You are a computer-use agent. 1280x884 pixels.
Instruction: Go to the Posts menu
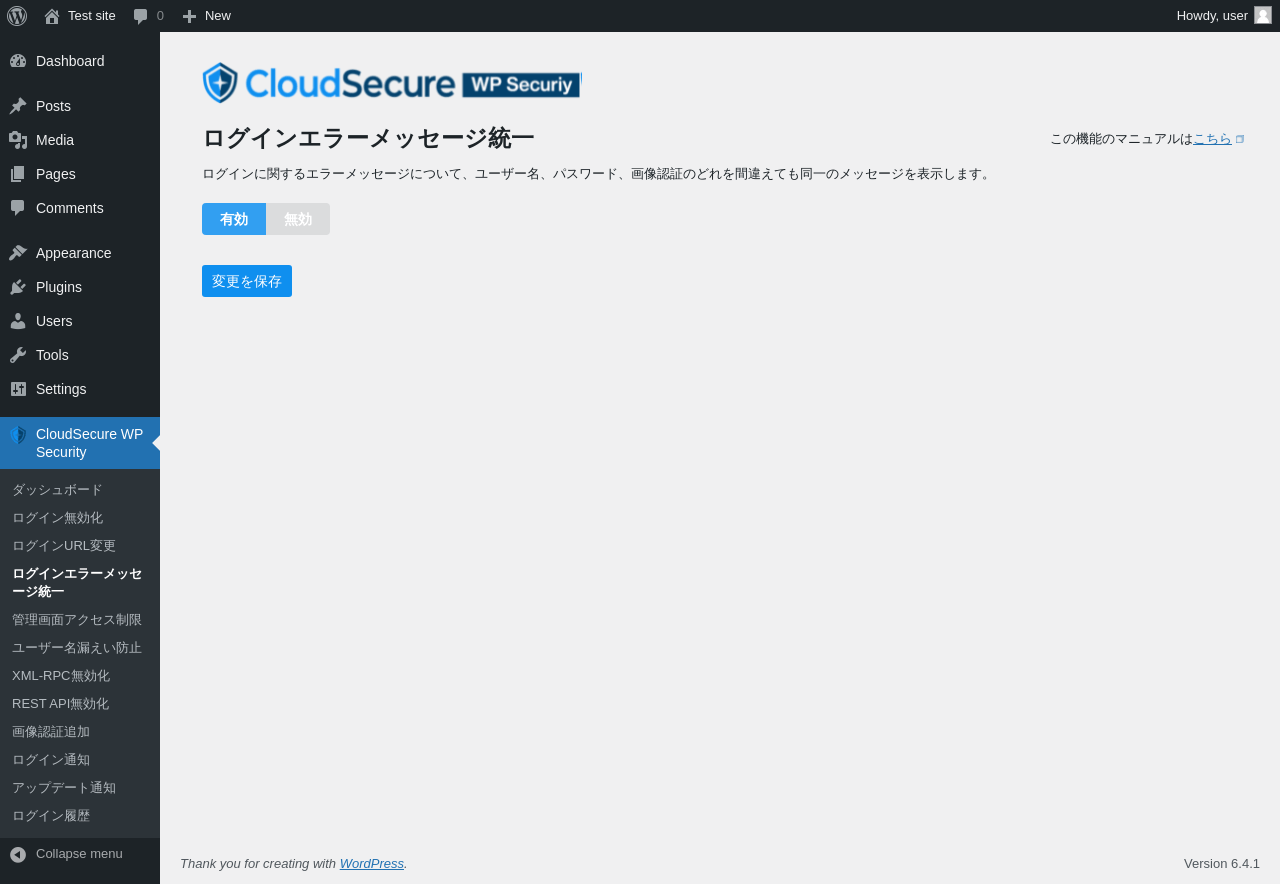pyautogui.click(x=53, y=106)
